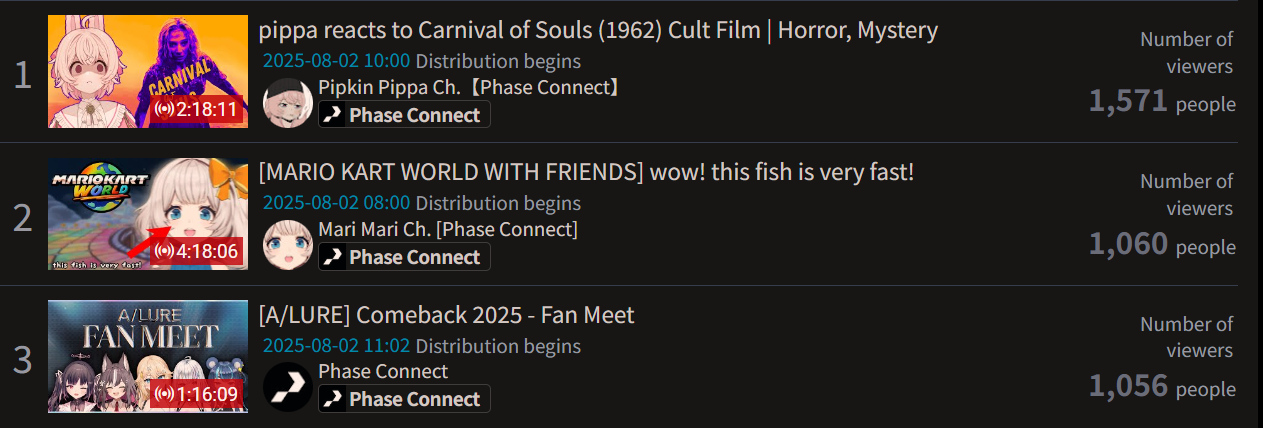The height and width of the screenshot is (428, 1263).
Task: Click the 2025-08-02 10:00 start time
Action: coord(336,60)
